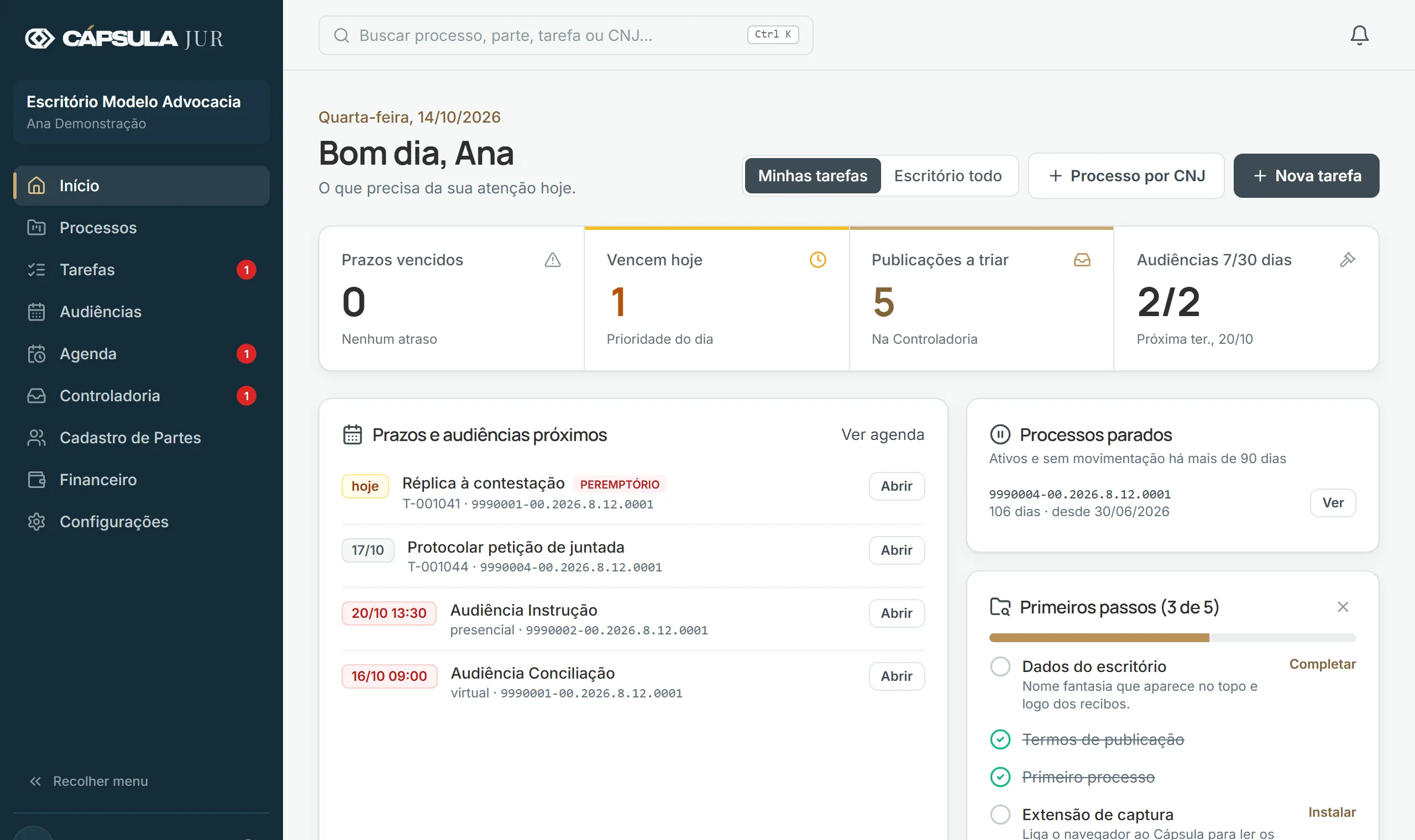Image resolution: width=1415 pixels, height=840 pixels.
Task: Click gavel icon on Audiências card
Action: pos(1347,259)
